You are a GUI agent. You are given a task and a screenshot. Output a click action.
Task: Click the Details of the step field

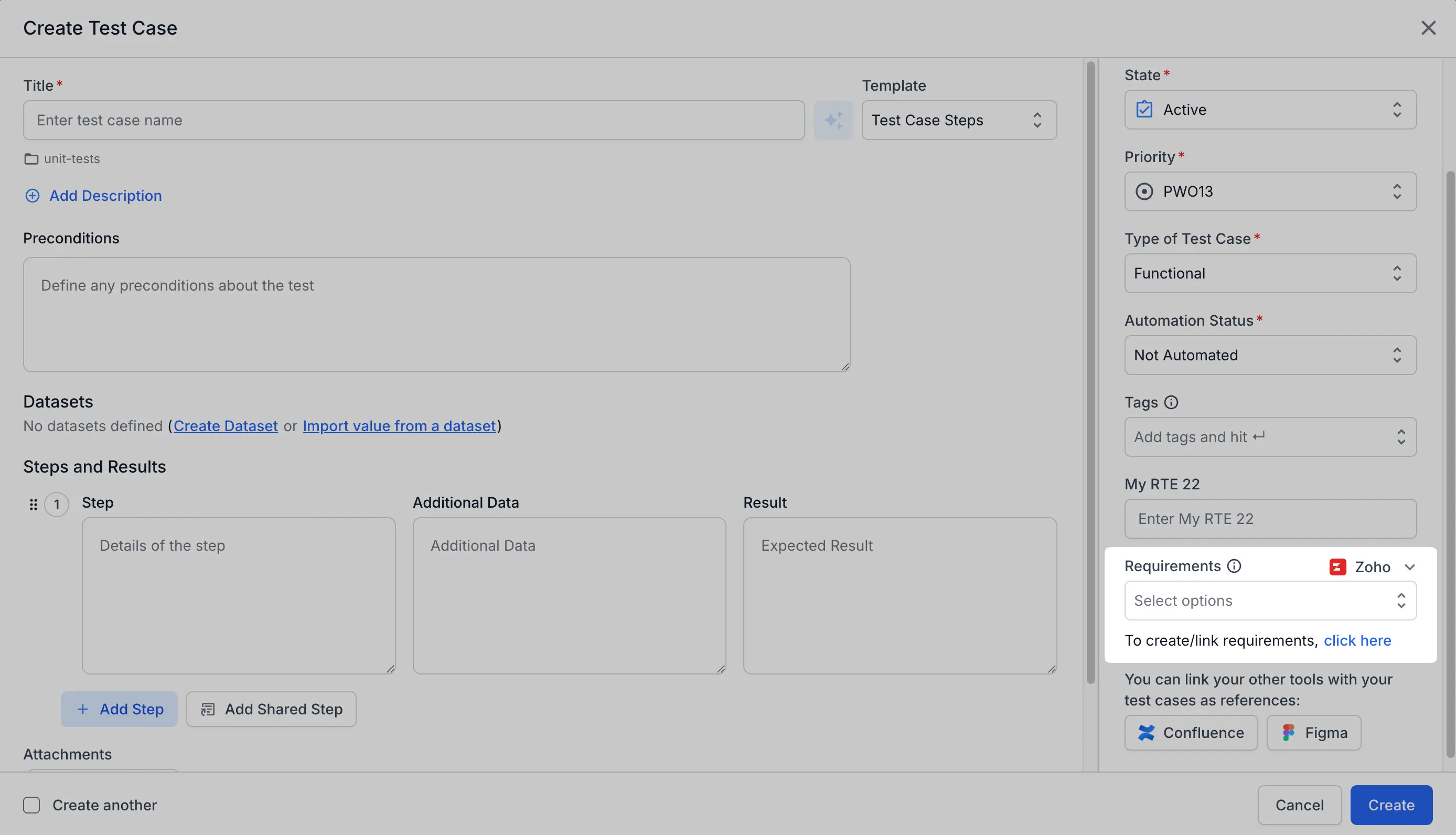[x=239, y=596]
